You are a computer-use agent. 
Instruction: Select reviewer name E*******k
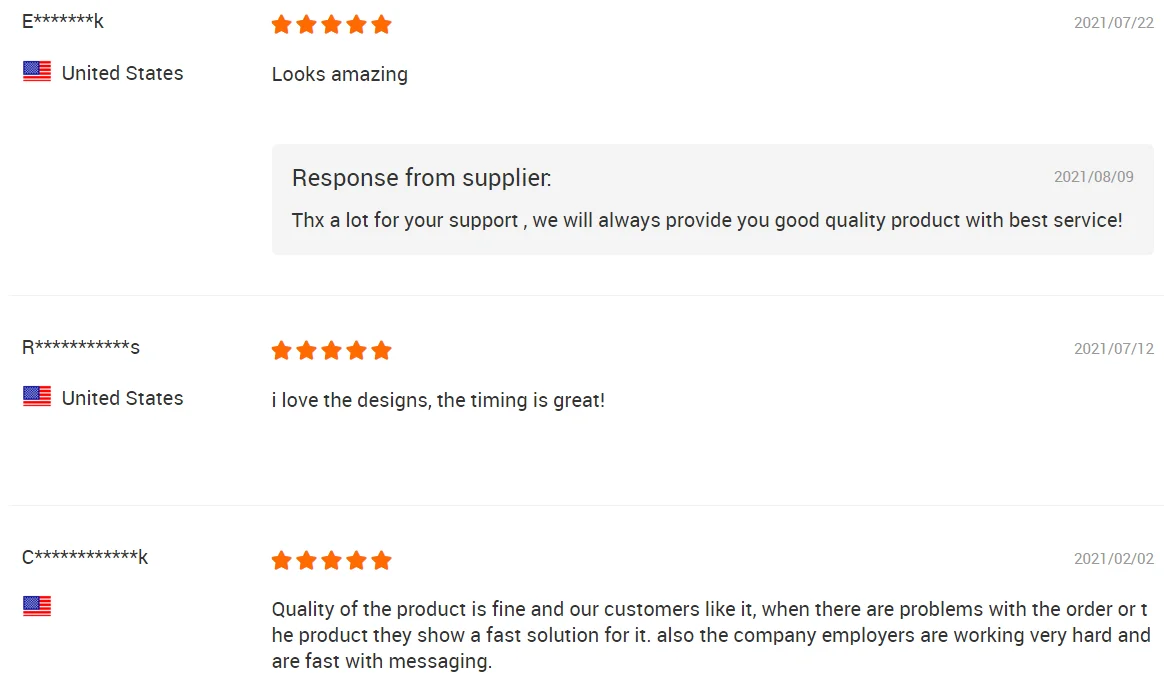point(63,21)
